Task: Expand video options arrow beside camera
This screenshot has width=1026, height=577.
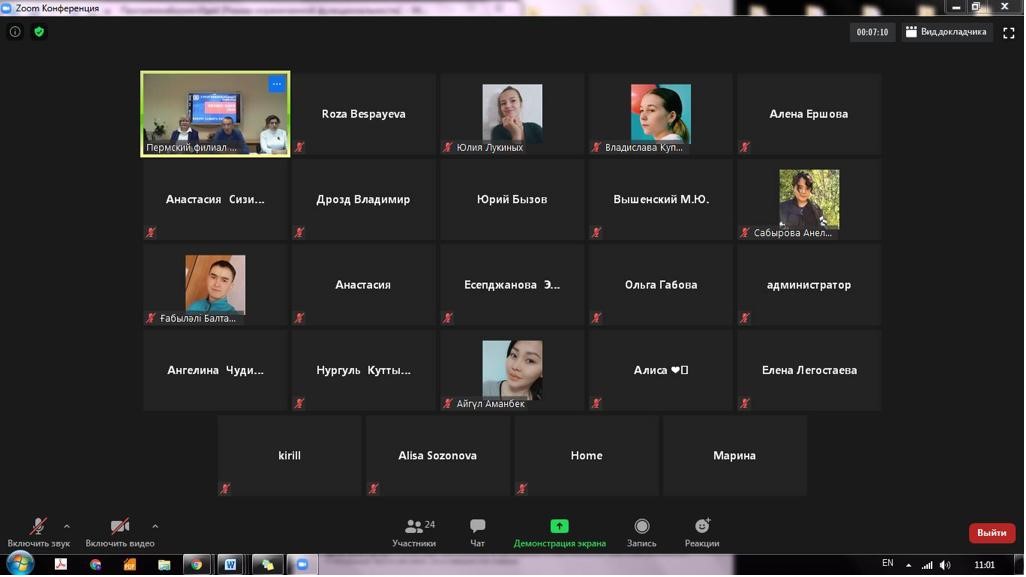Action: pos(155,526)
